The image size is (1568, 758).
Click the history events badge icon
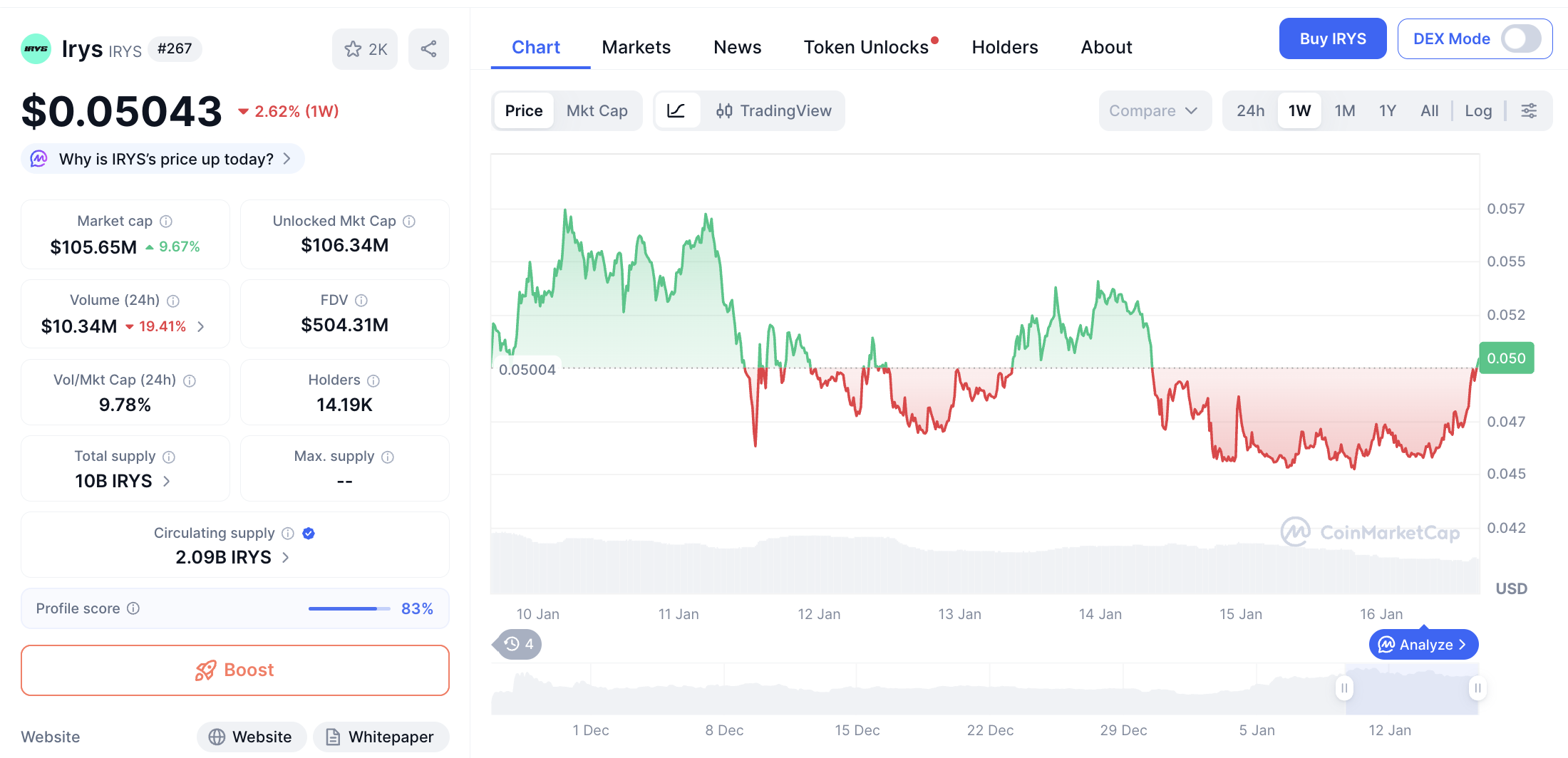518,644
